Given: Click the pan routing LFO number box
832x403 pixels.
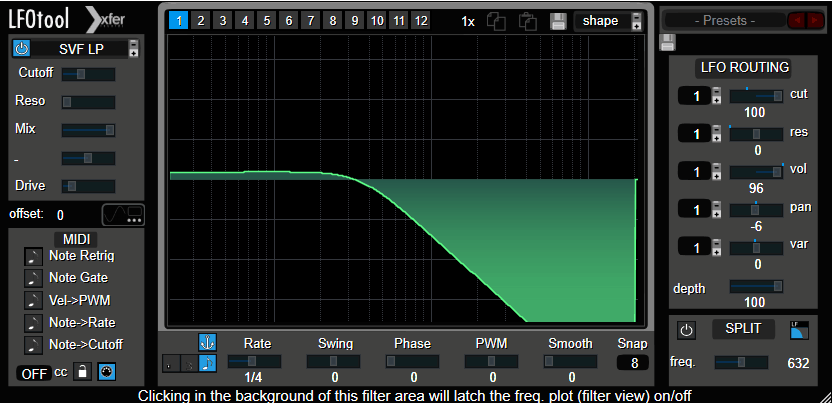Looking at the screenshot, I should [x=695, y=209].
